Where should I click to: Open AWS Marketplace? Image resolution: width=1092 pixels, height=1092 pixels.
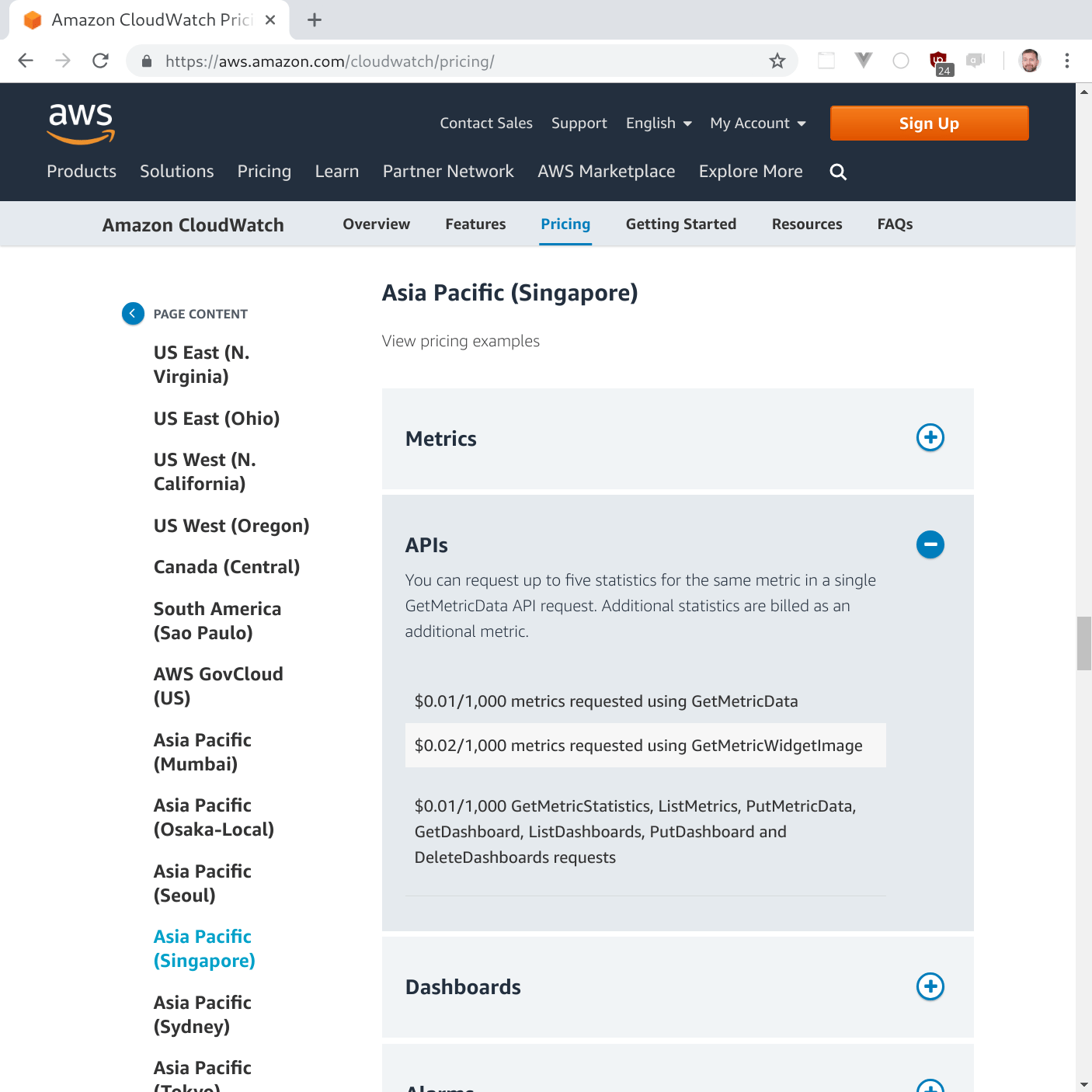pos(607,171)
